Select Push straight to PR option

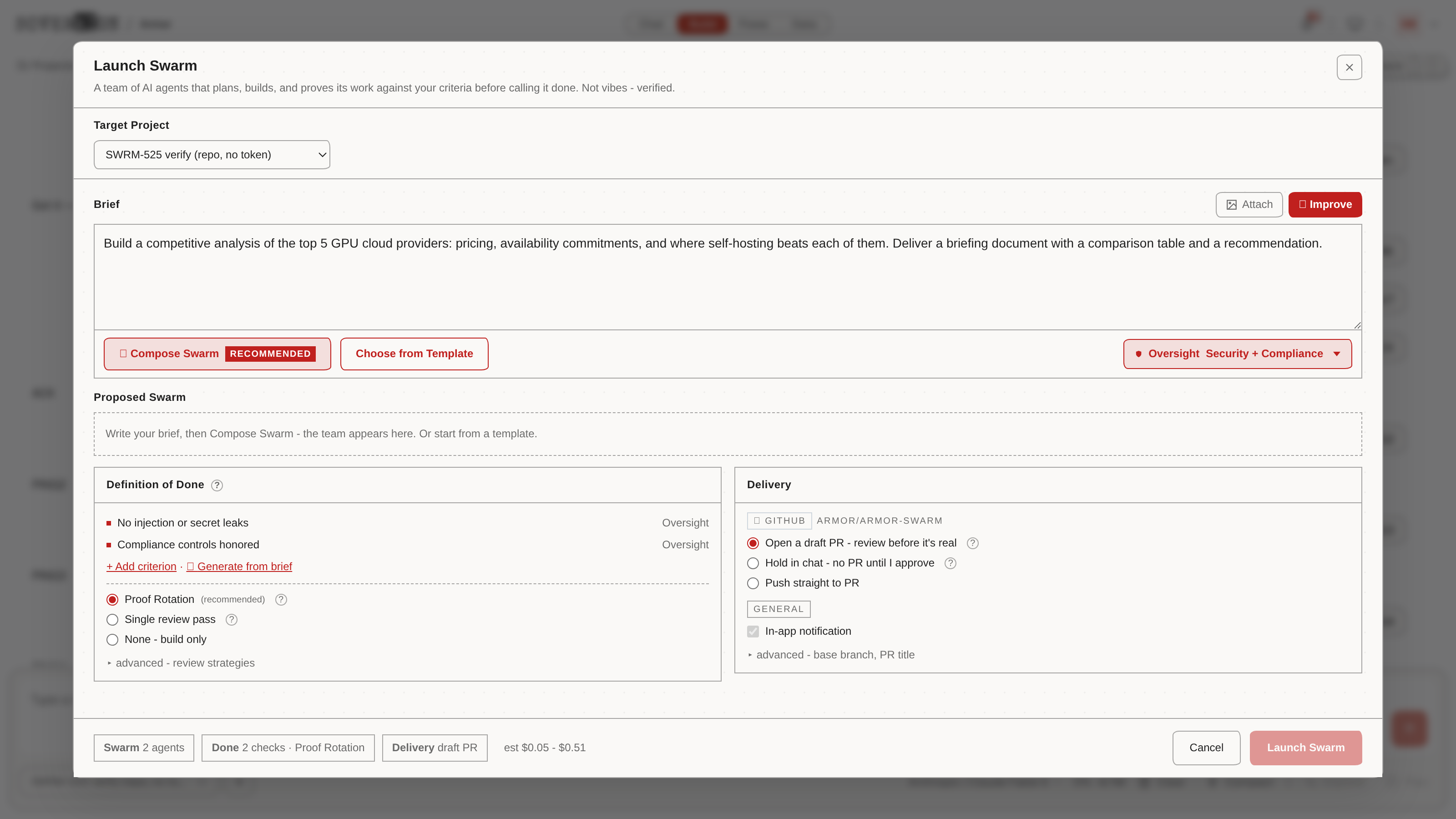[x=753, y=583]
